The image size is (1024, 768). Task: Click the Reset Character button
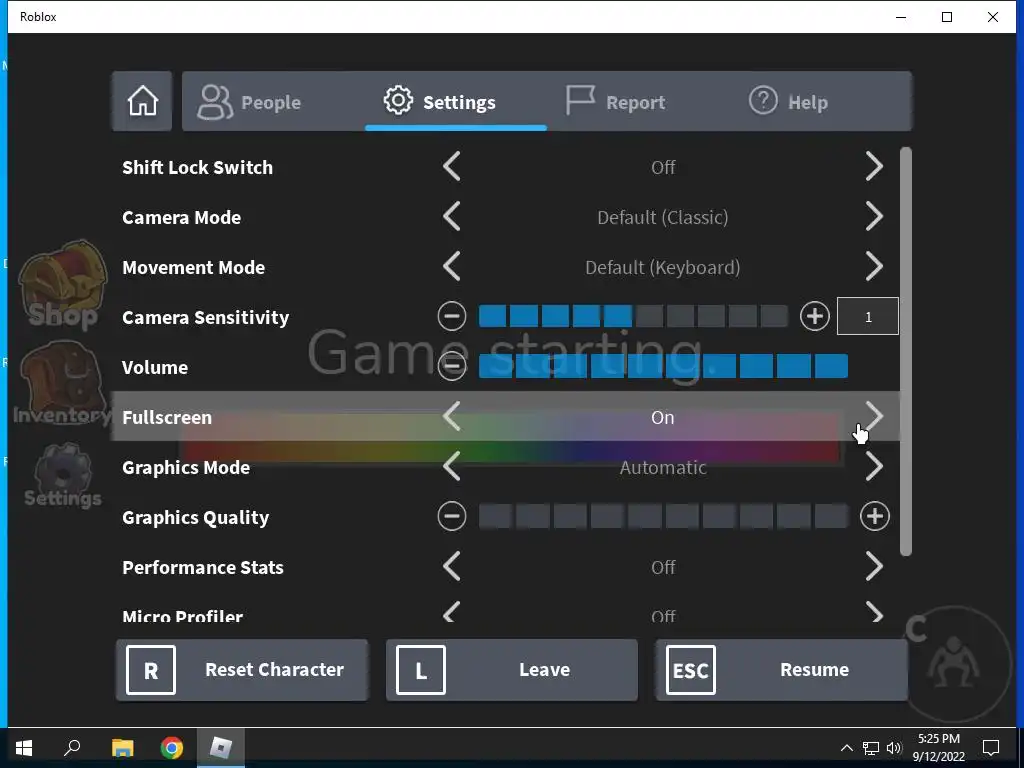pyautogui.click(x=242, y=670)
